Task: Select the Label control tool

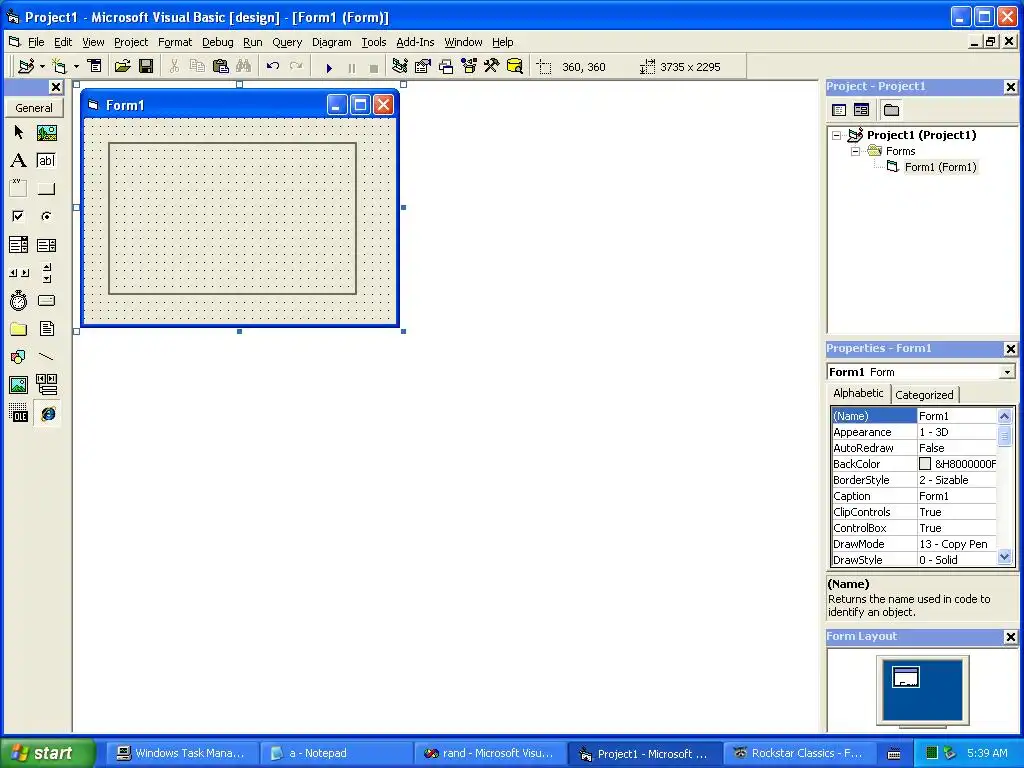Action: [18, 161]
